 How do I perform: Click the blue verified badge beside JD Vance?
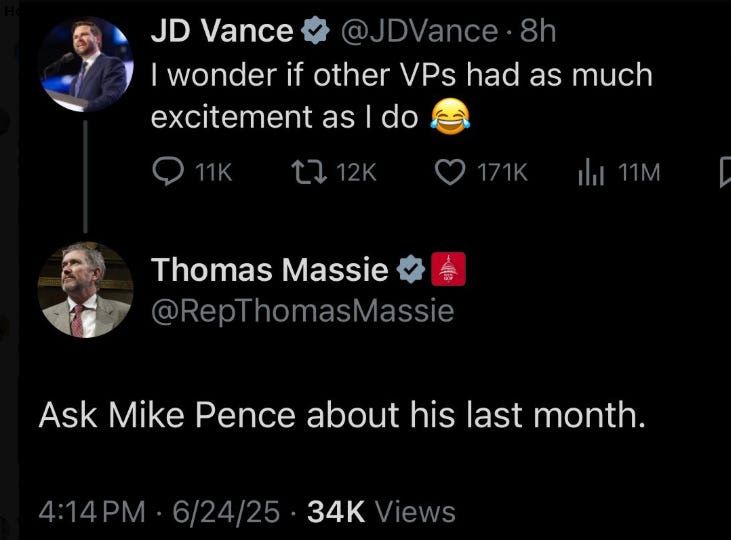[315, 32]
